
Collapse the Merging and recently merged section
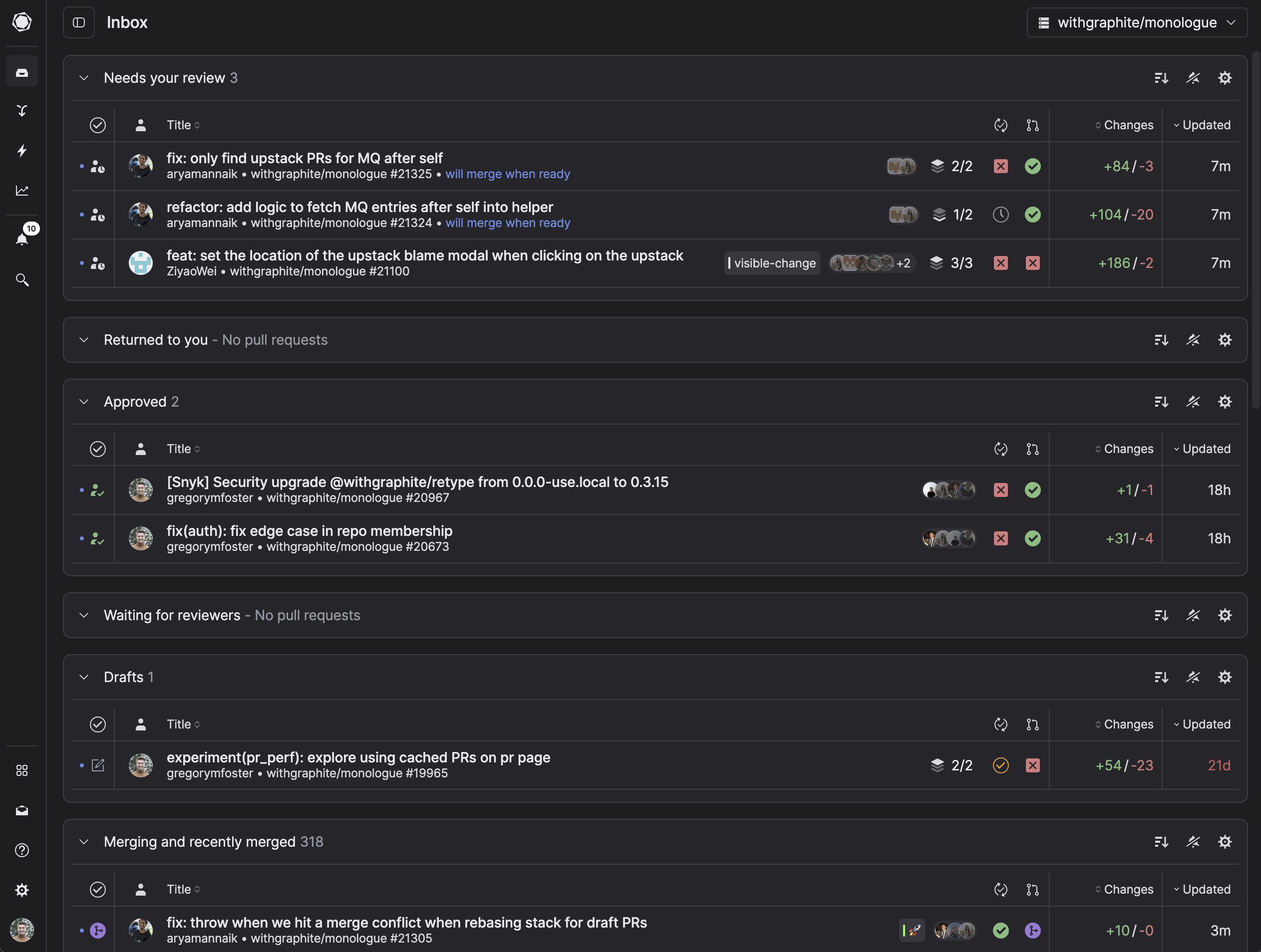84,841
